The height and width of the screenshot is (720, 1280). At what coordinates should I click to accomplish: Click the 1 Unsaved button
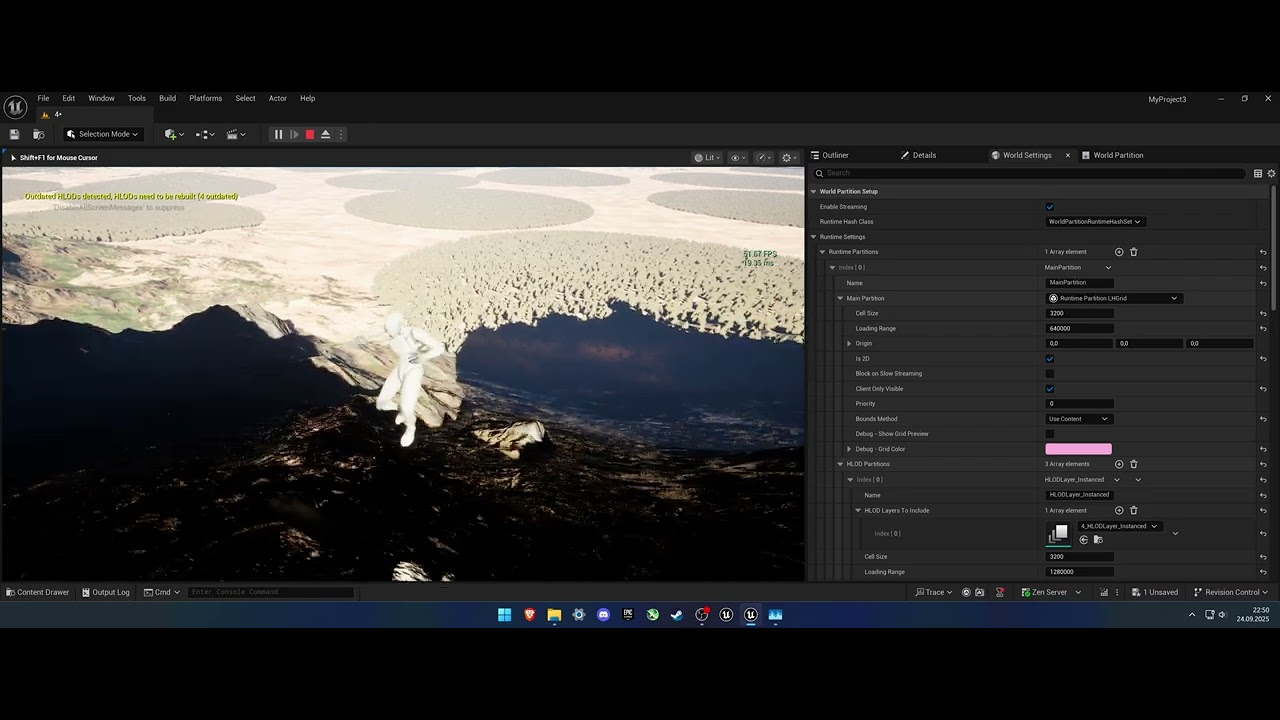[1154, 592]
